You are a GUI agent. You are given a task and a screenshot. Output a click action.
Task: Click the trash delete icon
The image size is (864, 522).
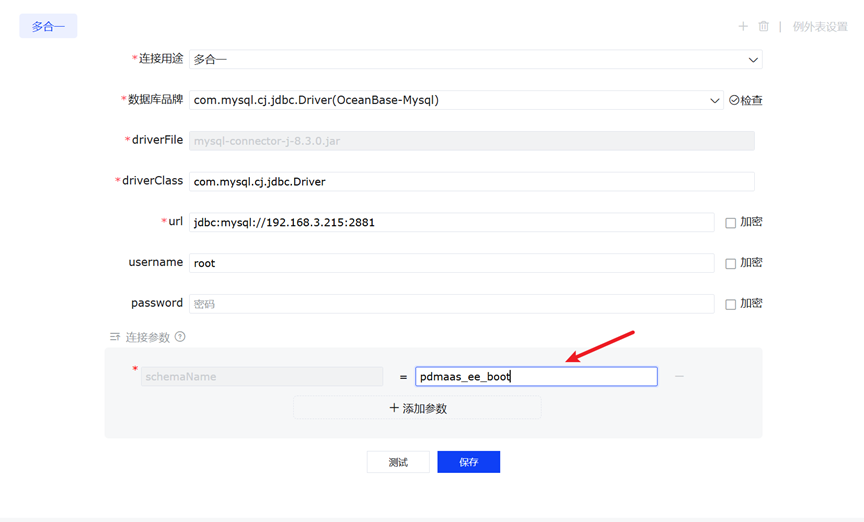pyautogui.click(x=764, y=27)
